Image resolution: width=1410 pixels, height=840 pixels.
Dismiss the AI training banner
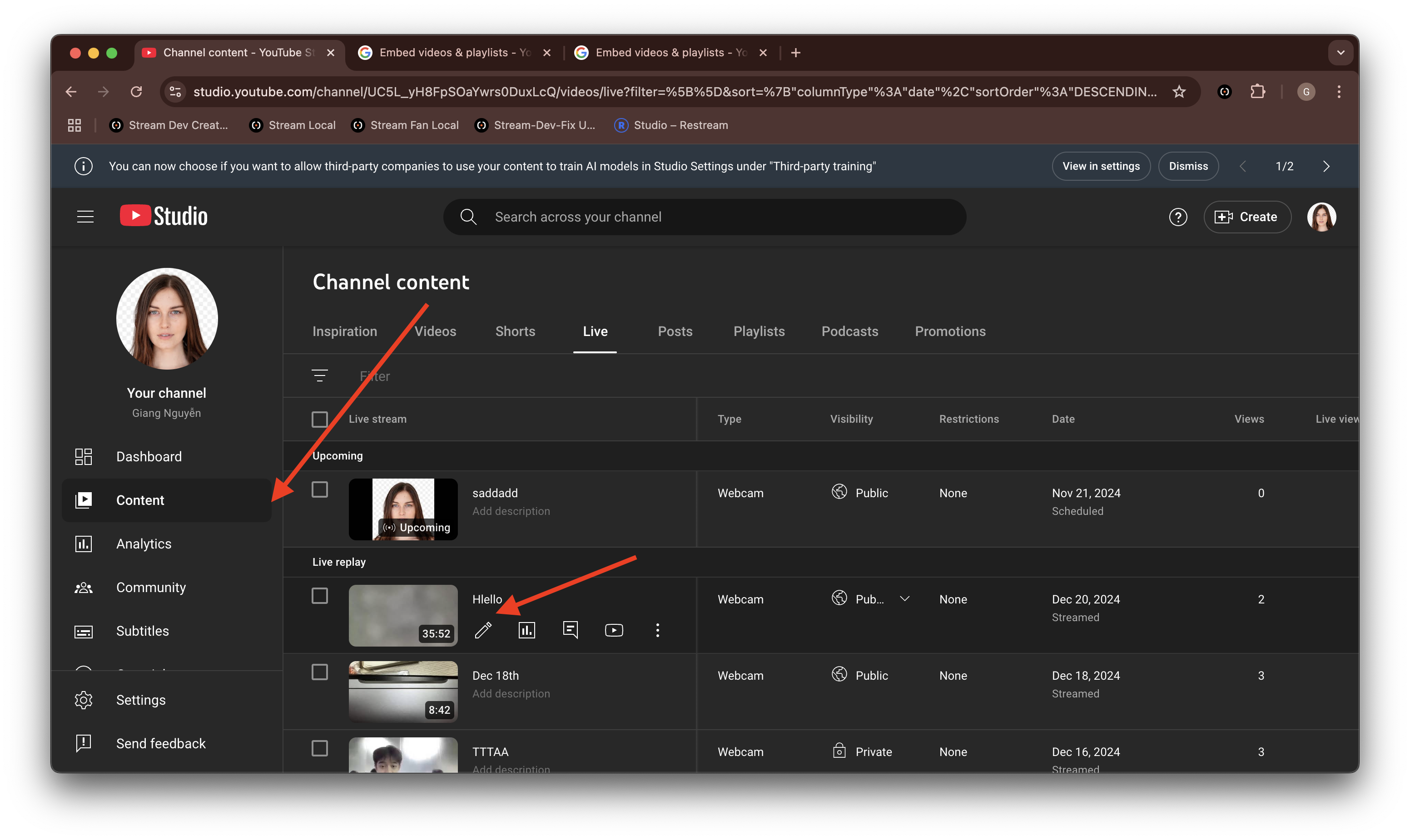[x=1188, y=167]
